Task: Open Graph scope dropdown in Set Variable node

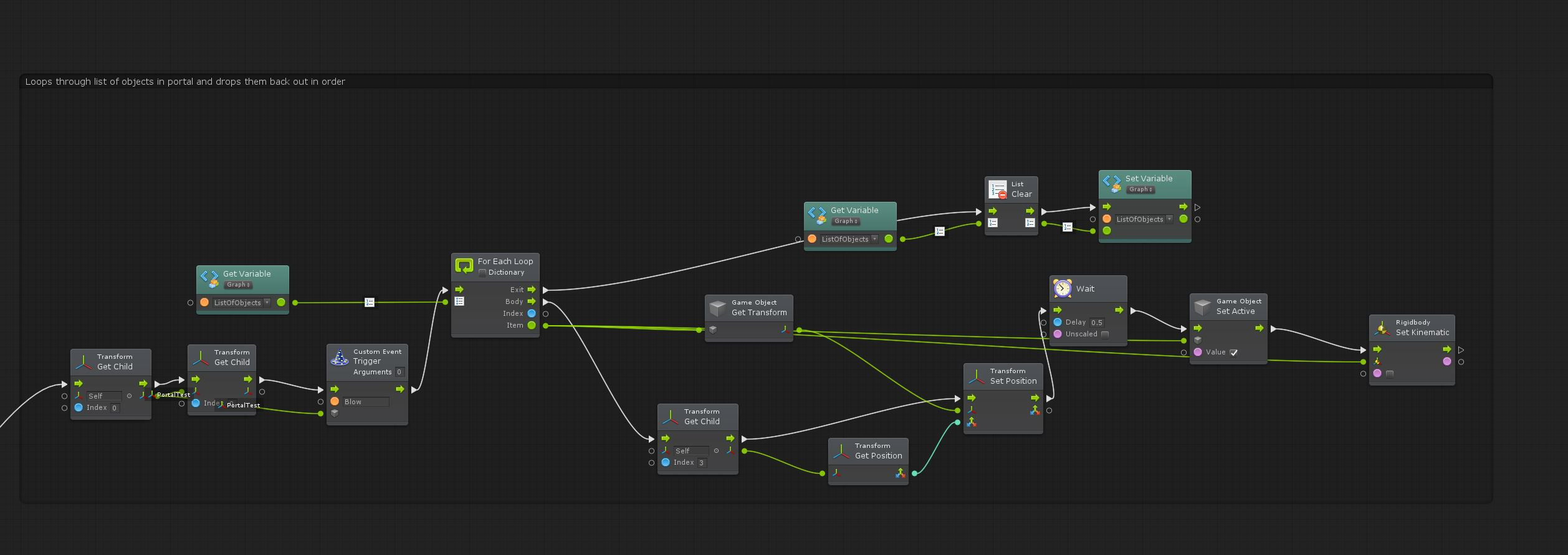Action: pos(1140,189)
